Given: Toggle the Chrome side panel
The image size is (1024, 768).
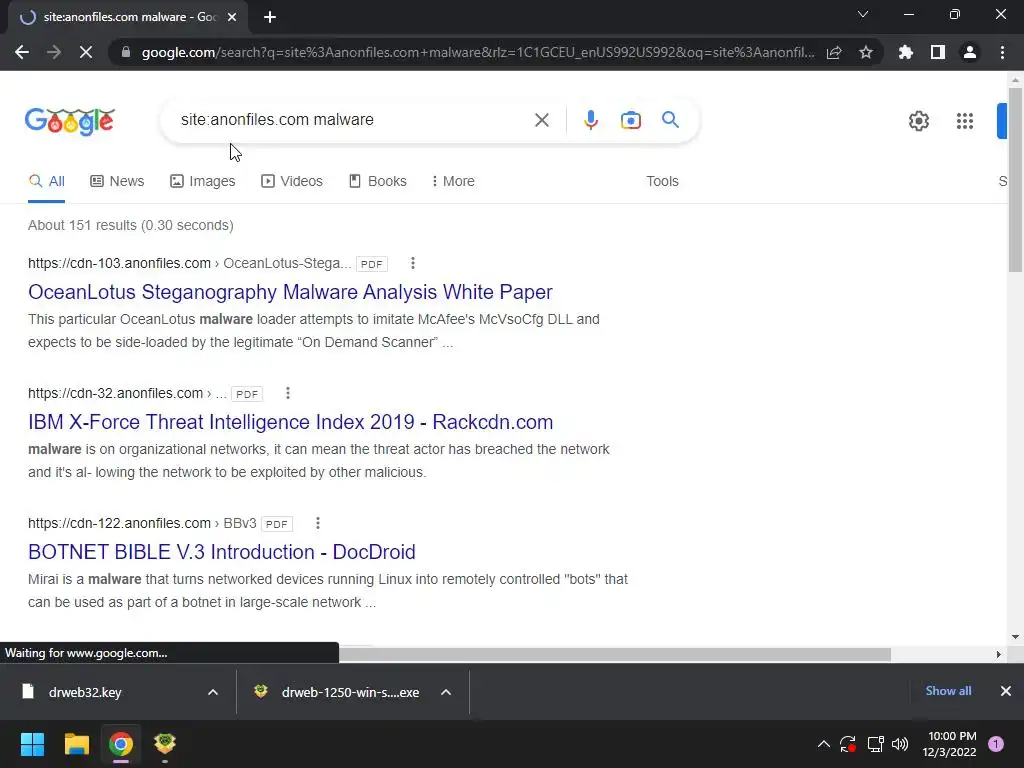Looking at the screenshot, I should coord(938,52).
